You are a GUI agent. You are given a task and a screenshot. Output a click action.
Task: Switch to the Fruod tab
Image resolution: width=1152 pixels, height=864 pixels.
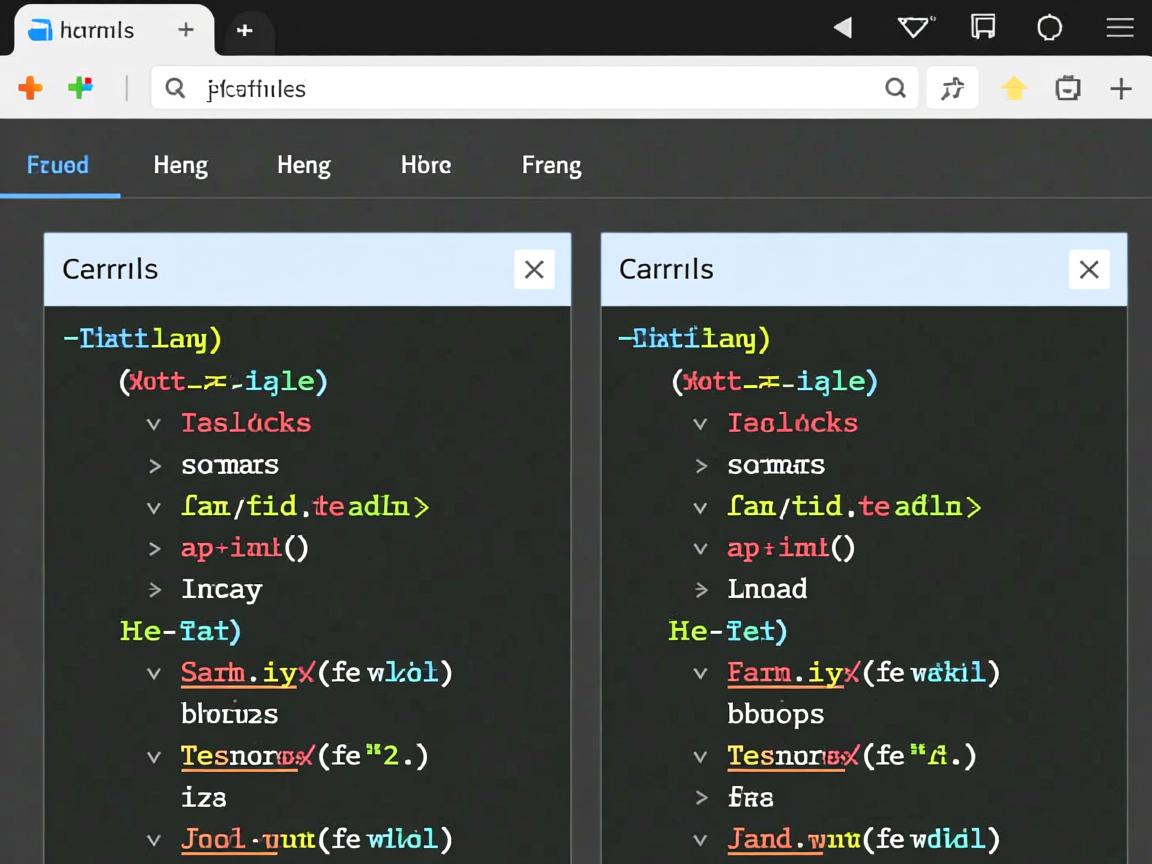click(x=58, y=165)
